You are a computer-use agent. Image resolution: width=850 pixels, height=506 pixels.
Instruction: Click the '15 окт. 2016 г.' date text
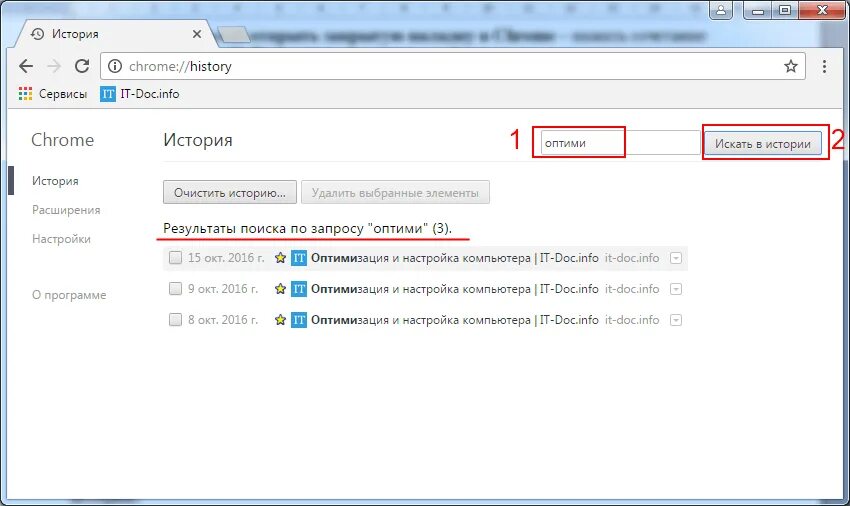click(x=226, y=258)
